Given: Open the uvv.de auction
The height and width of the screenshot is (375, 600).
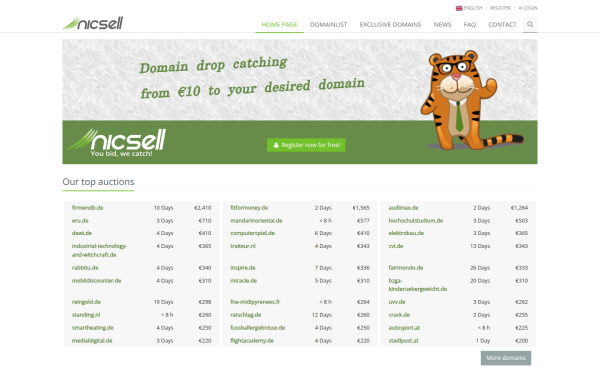Looking at the screenshot, I should click(397, 302).
